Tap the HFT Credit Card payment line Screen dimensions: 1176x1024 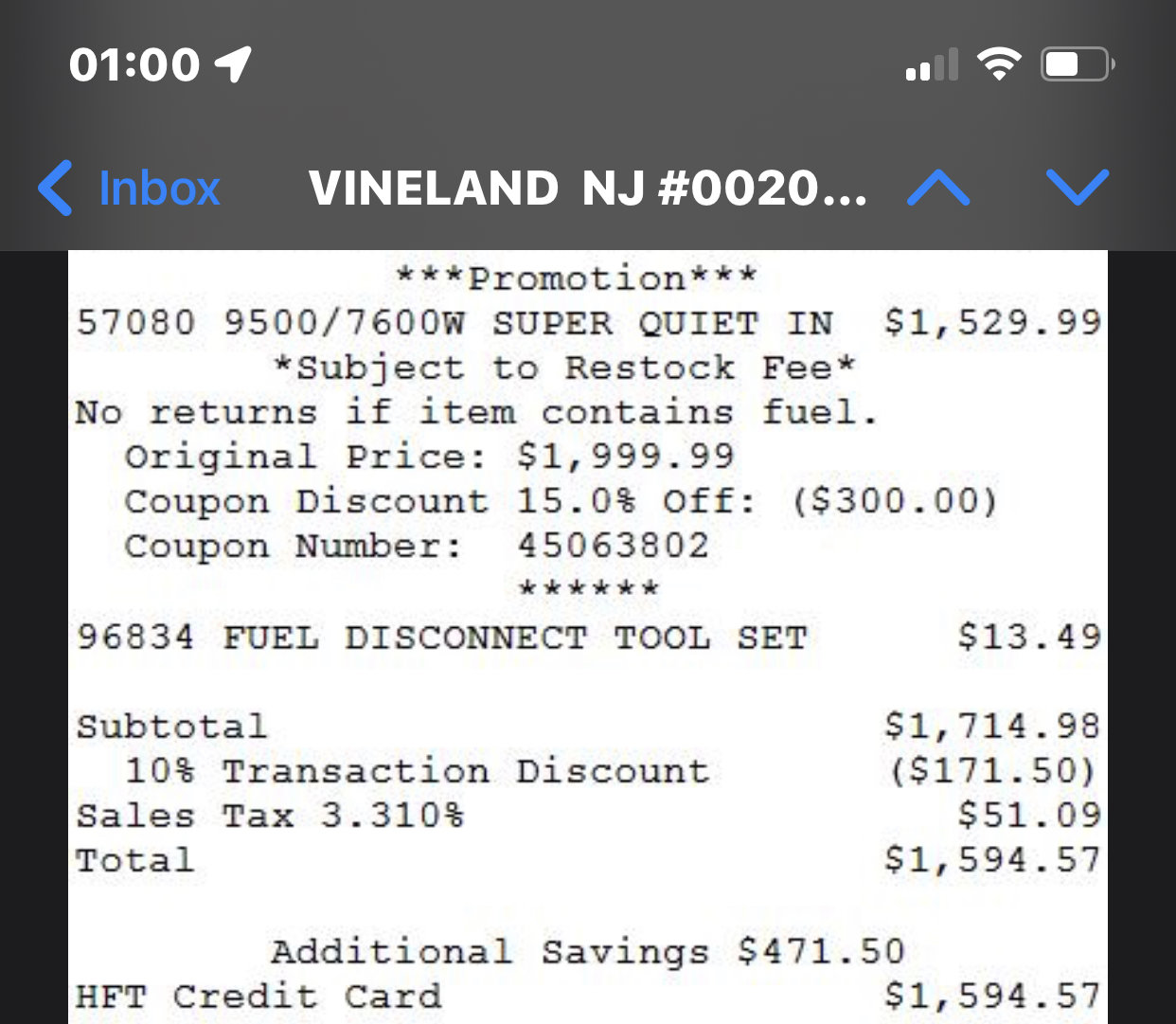[x=589, y=997]
